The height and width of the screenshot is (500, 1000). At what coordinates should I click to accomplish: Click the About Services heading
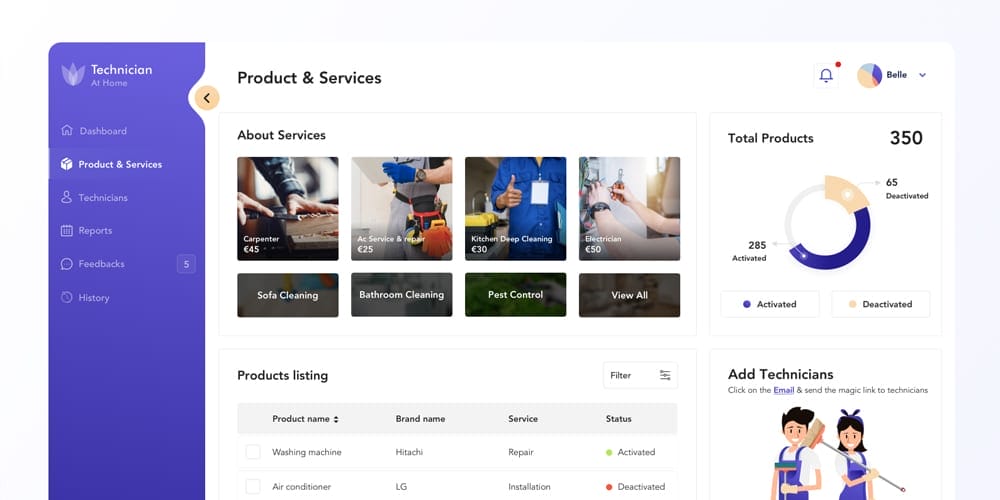tap(281, 135)
